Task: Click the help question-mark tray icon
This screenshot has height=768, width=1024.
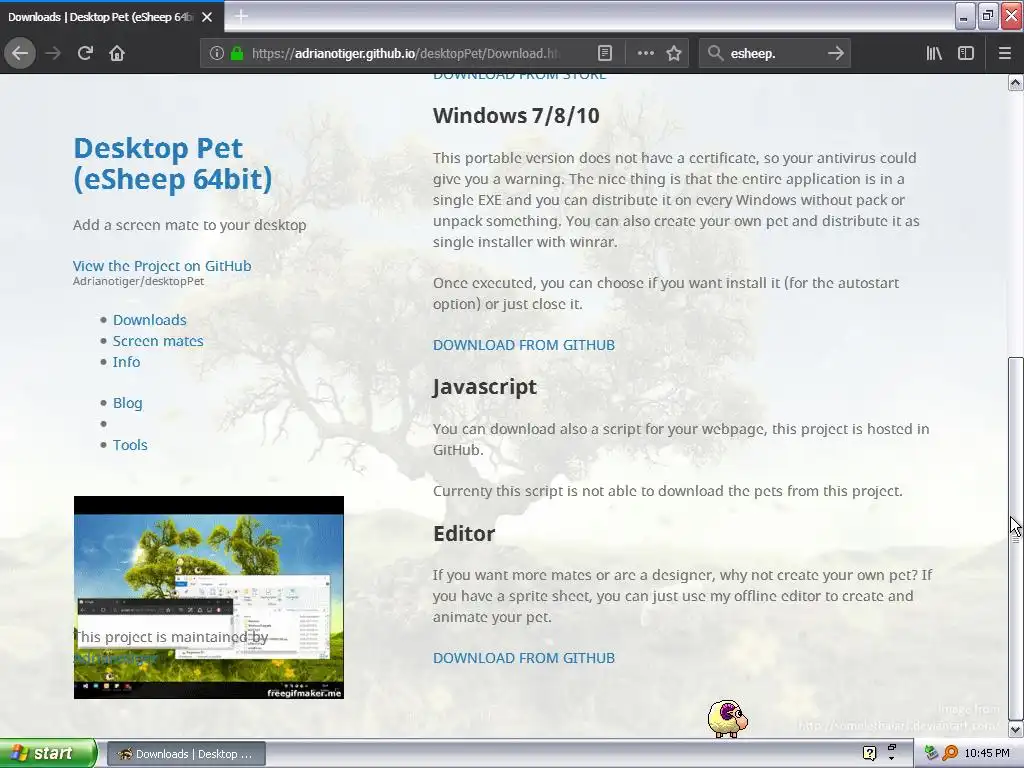Action: click(869, 753)
